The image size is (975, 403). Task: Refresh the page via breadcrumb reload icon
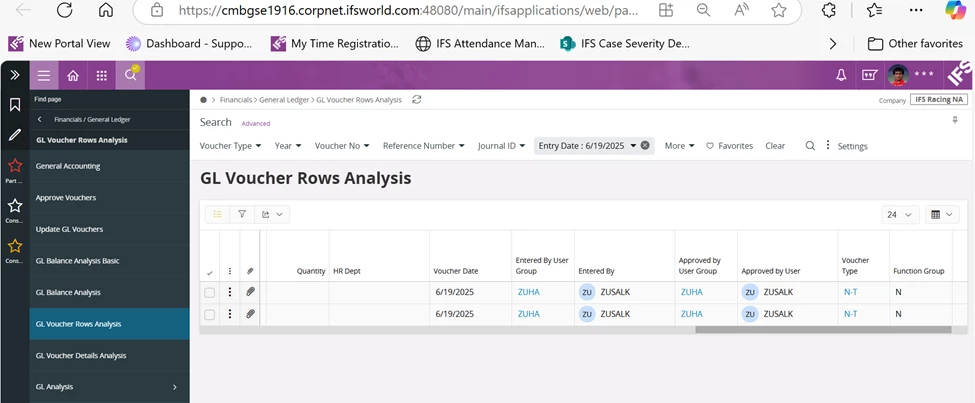pos(417,100)
